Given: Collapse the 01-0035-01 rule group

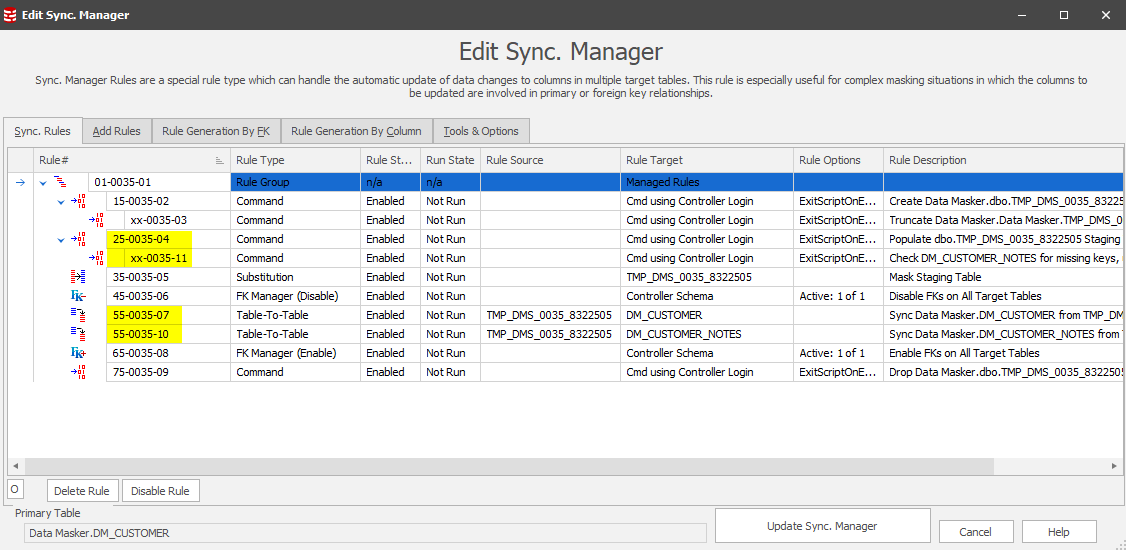Looking at the screenshot, I should click(x=42, y=183).
